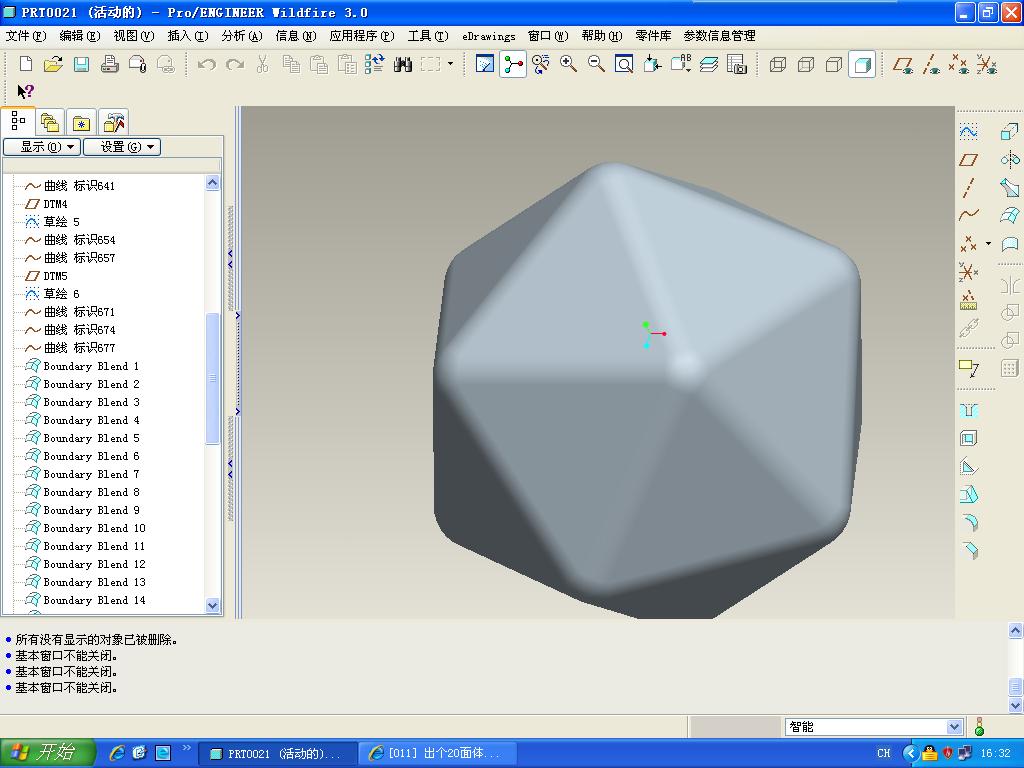Screen dimensions: 1024x768
Task: Save model with the floppy disk icon
Action: tap(82, 64)
